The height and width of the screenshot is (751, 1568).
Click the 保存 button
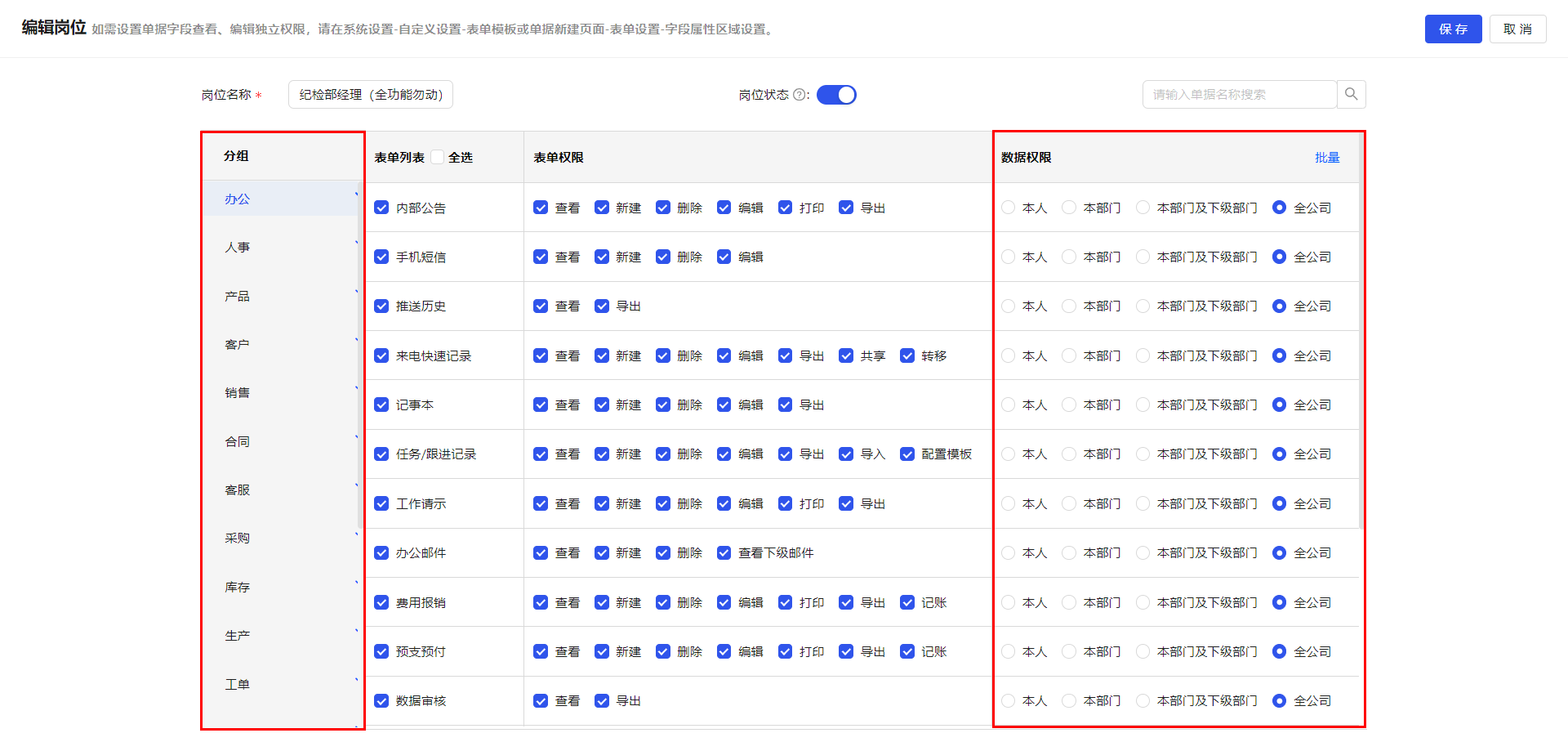point(1453,29)
